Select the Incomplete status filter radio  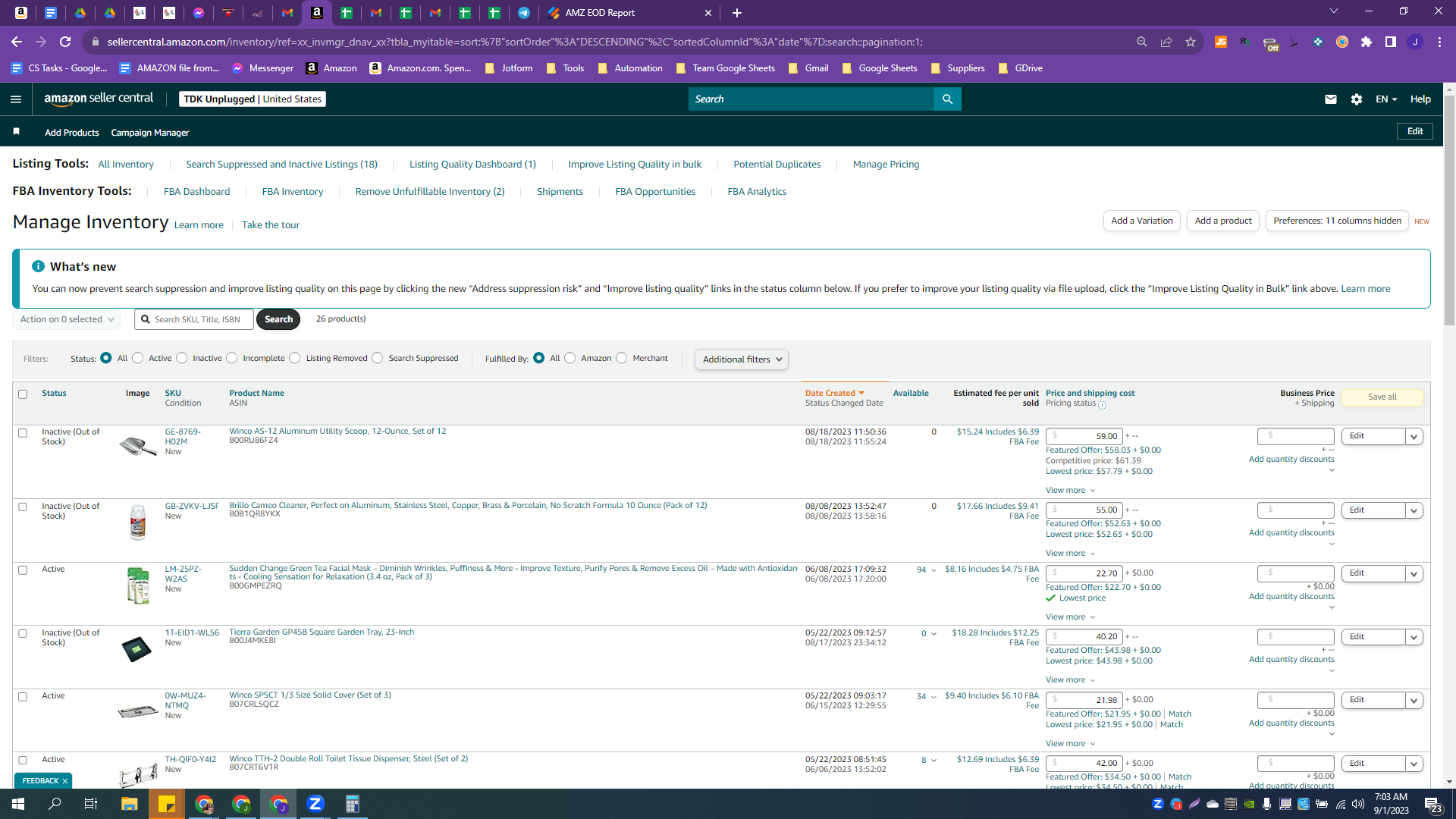click(x=232, y=358)
